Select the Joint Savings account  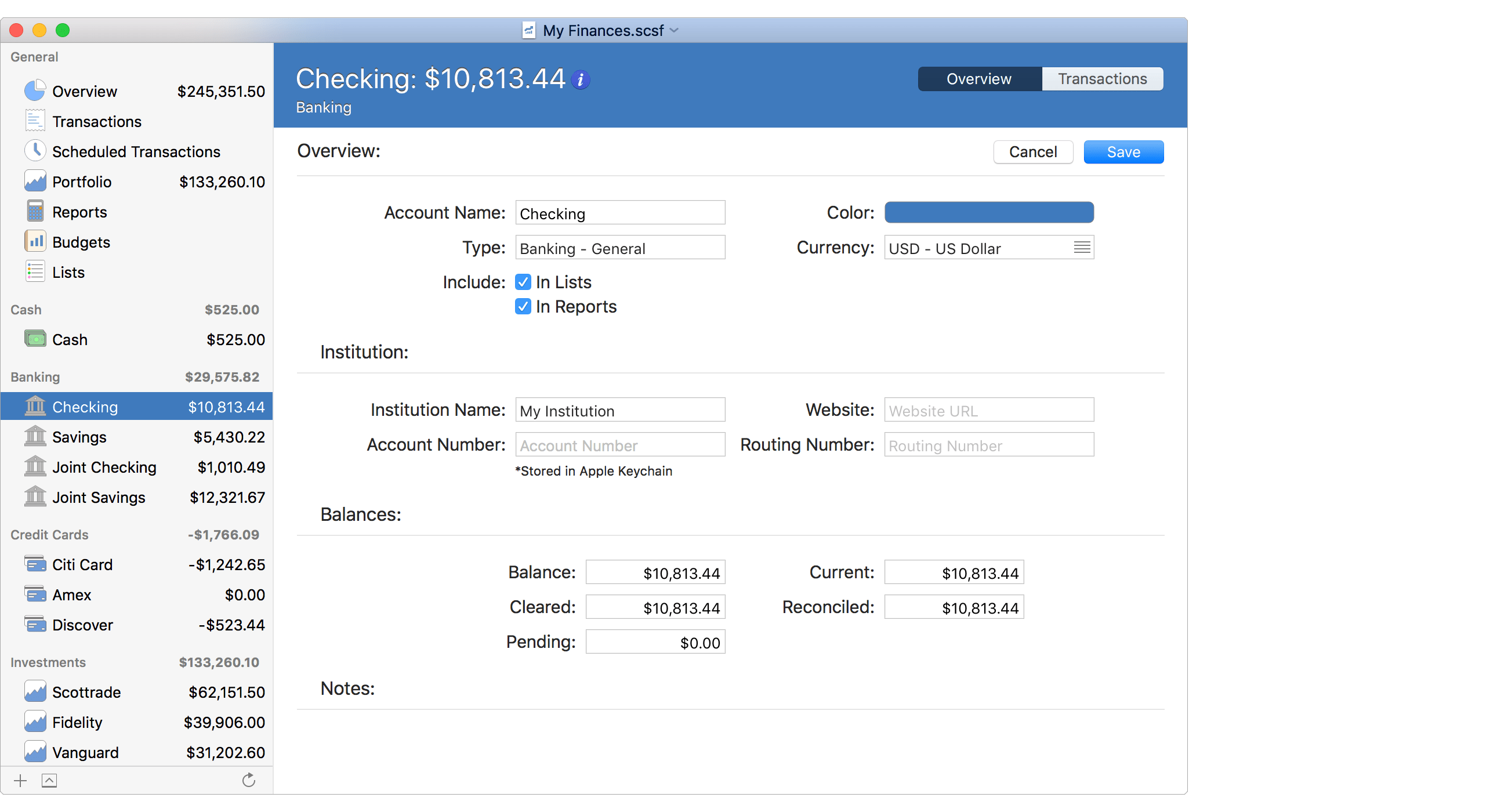coord(99,497)
